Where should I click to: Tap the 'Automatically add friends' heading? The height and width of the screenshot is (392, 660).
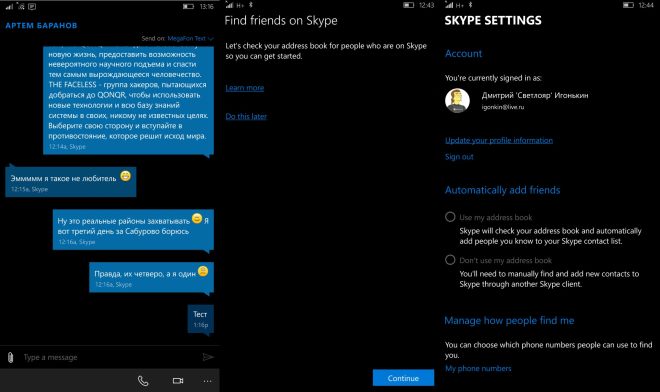click(503, 190)
